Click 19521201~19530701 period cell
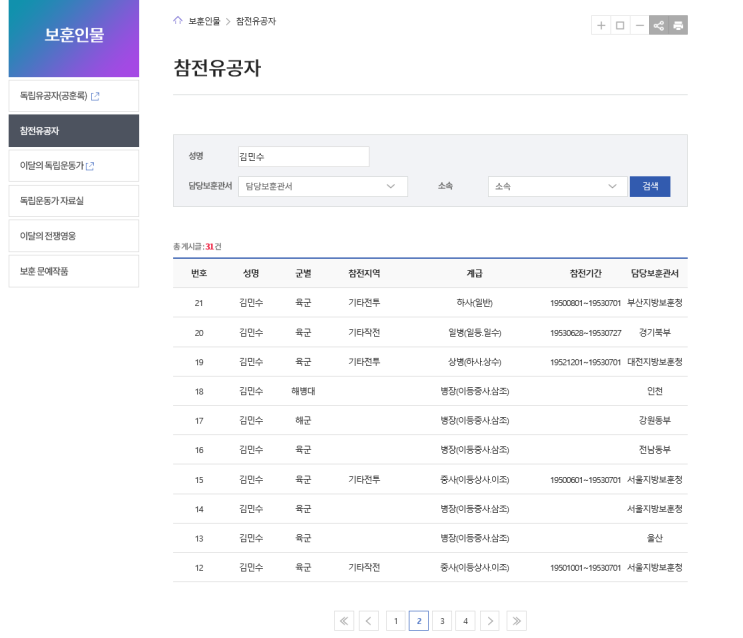743x638 pixels. (x=585, y=362)
